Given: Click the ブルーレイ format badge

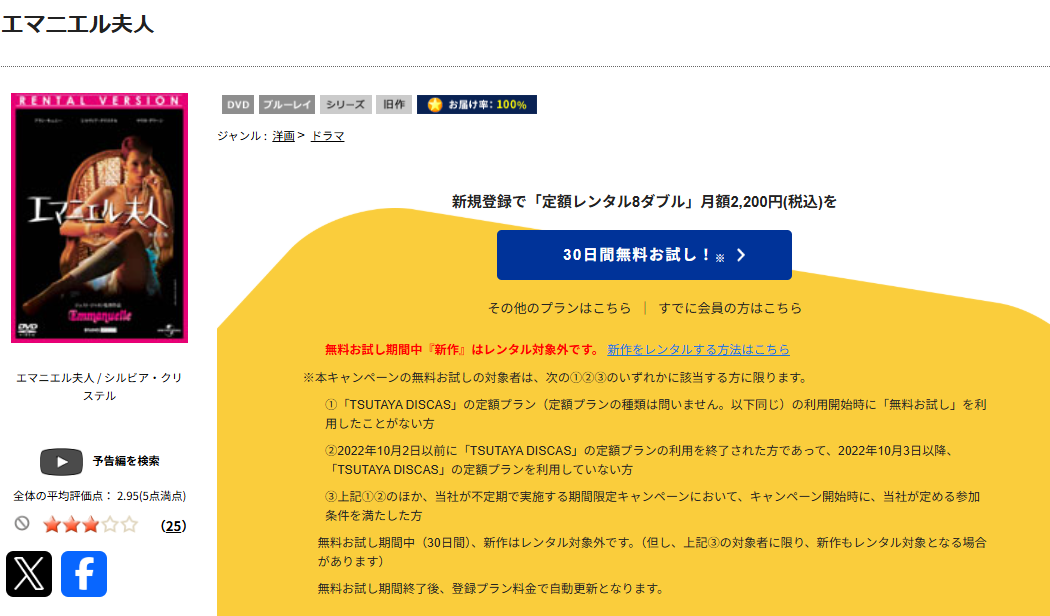Looking at the screenshot, I should (x=287, y=104).
